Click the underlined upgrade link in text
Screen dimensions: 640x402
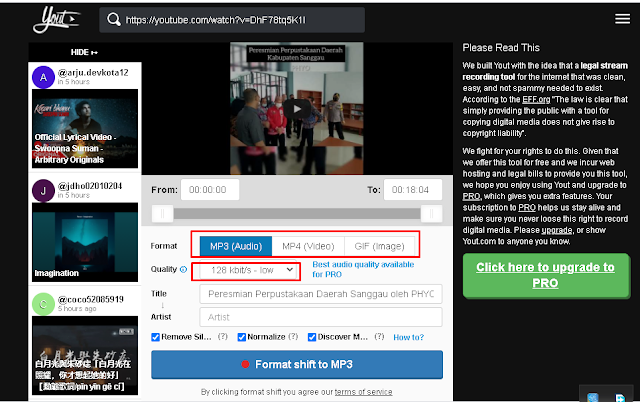[557, 230]
